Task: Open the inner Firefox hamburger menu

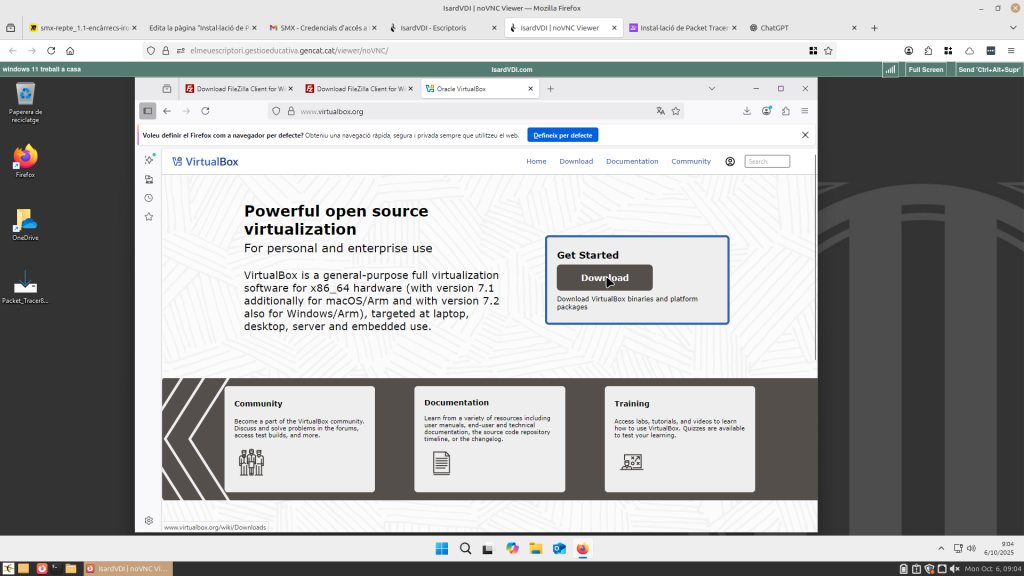Action: (805, 111)
